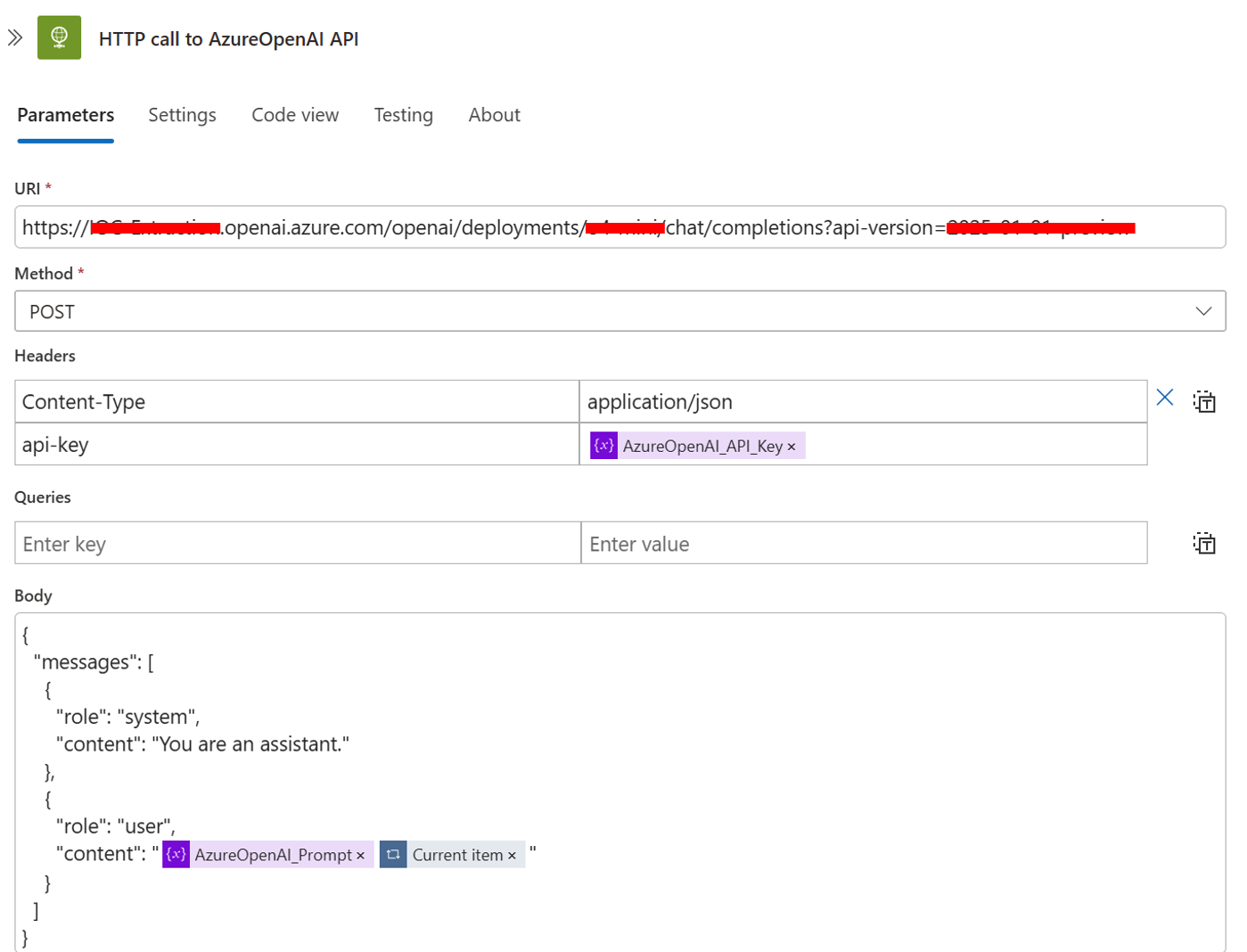Click the Current item loop icon
The height and width of the screenshot is (952, 1247).
coord(393,854)
